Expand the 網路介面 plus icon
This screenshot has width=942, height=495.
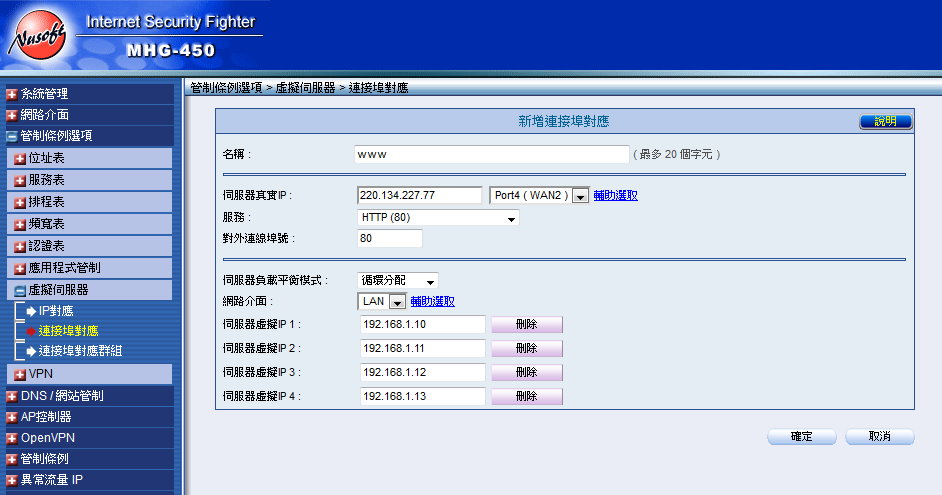click(12, 115)
